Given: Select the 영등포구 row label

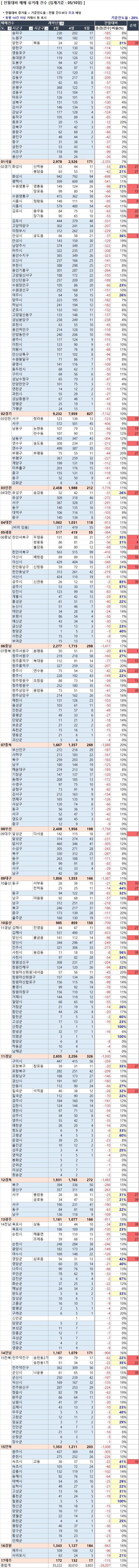Looking at the screenshot, I should coord(18,53).
